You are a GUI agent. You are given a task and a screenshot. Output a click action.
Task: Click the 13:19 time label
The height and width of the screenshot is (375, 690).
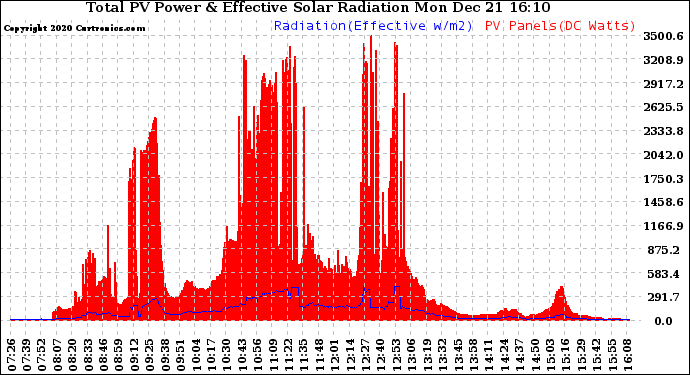click(427, 355)
